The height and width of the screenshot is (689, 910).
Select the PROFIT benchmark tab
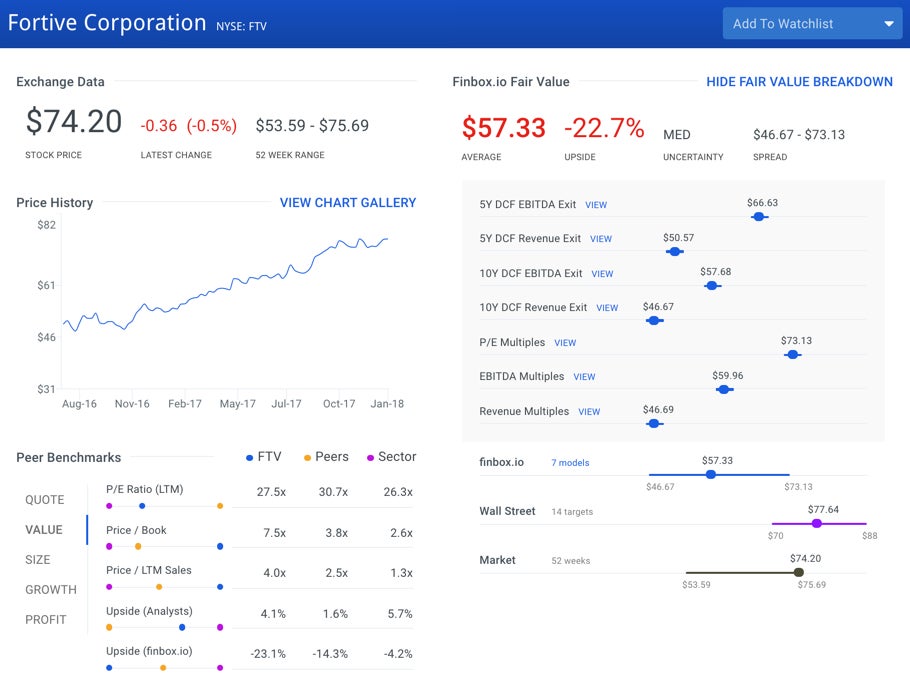click(x=45, y=620)
